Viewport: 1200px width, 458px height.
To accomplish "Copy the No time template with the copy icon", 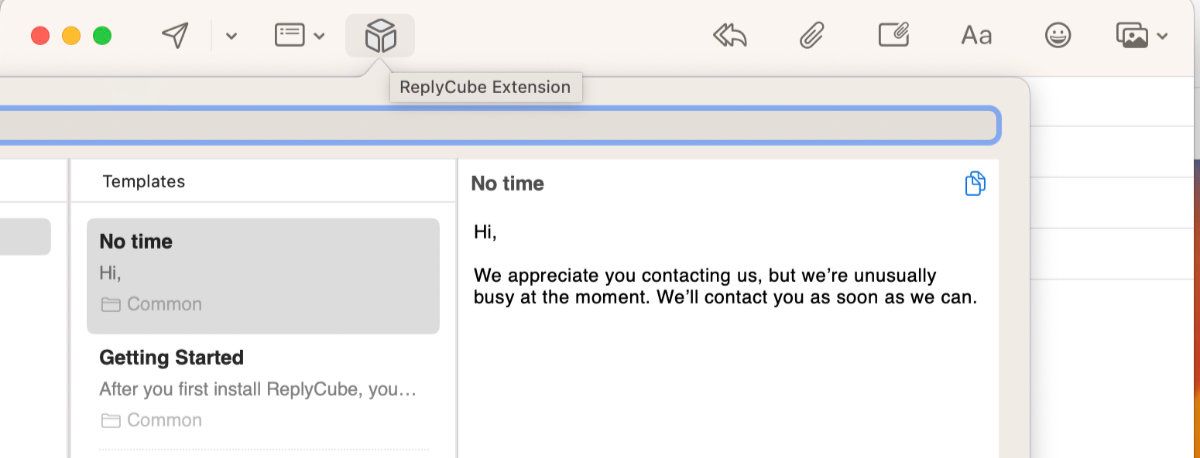I will click(x=975, y=184).
